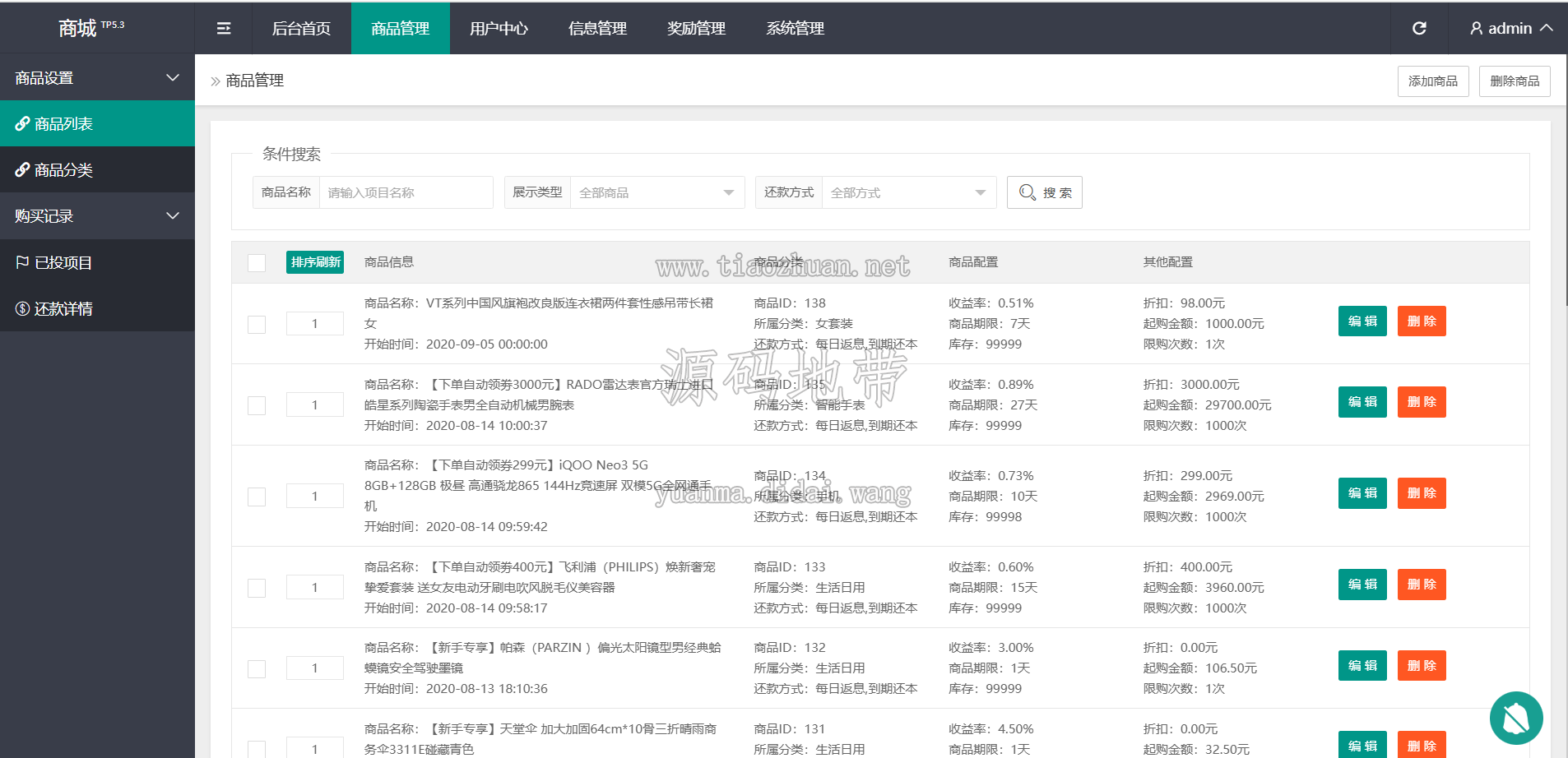Go to 商品分类 in sidebar
1568x758 pixels.
pos(97,170)
